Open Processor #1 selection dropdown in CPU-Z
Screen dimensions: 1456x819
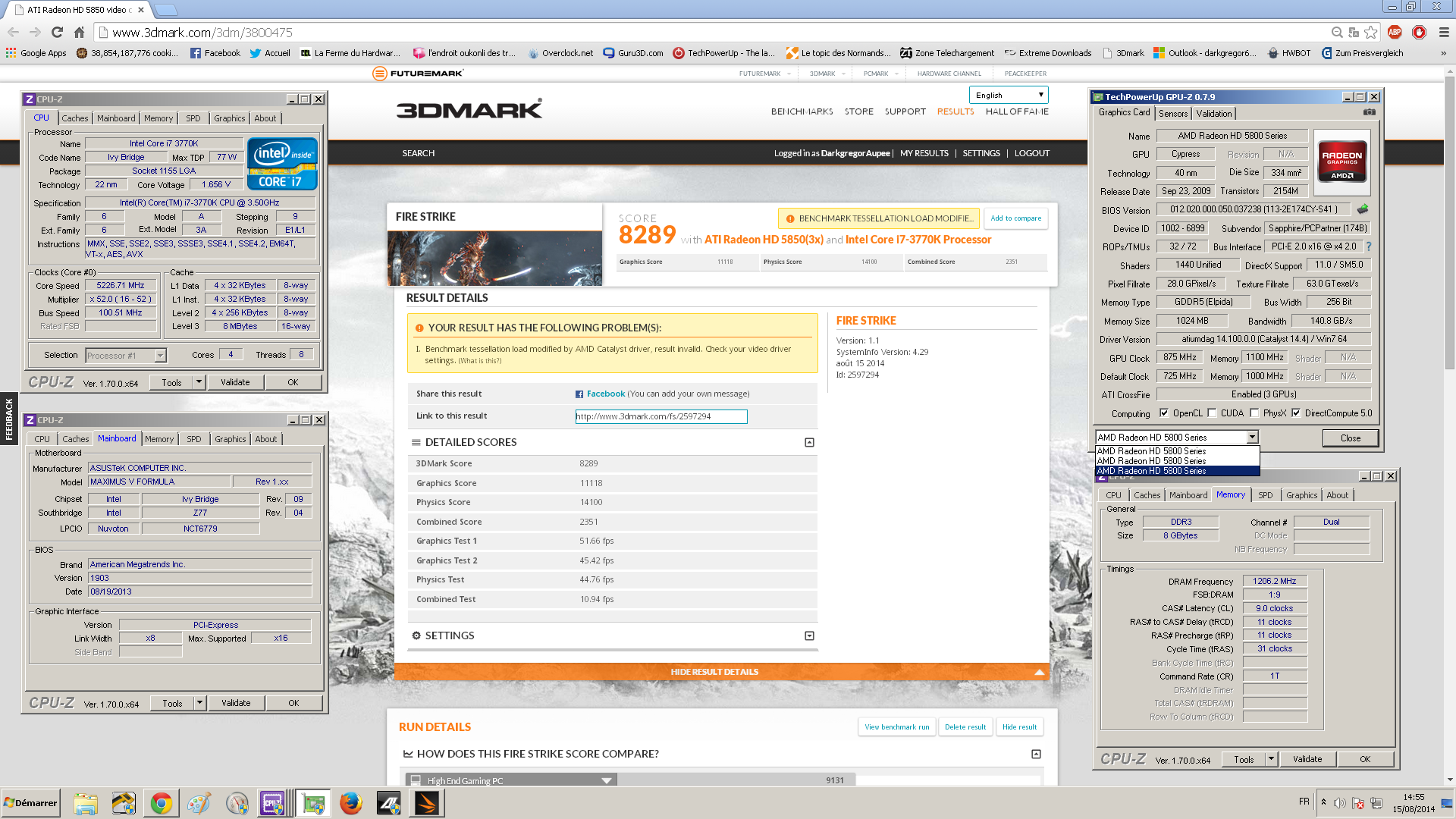click(x=126, y=355)
